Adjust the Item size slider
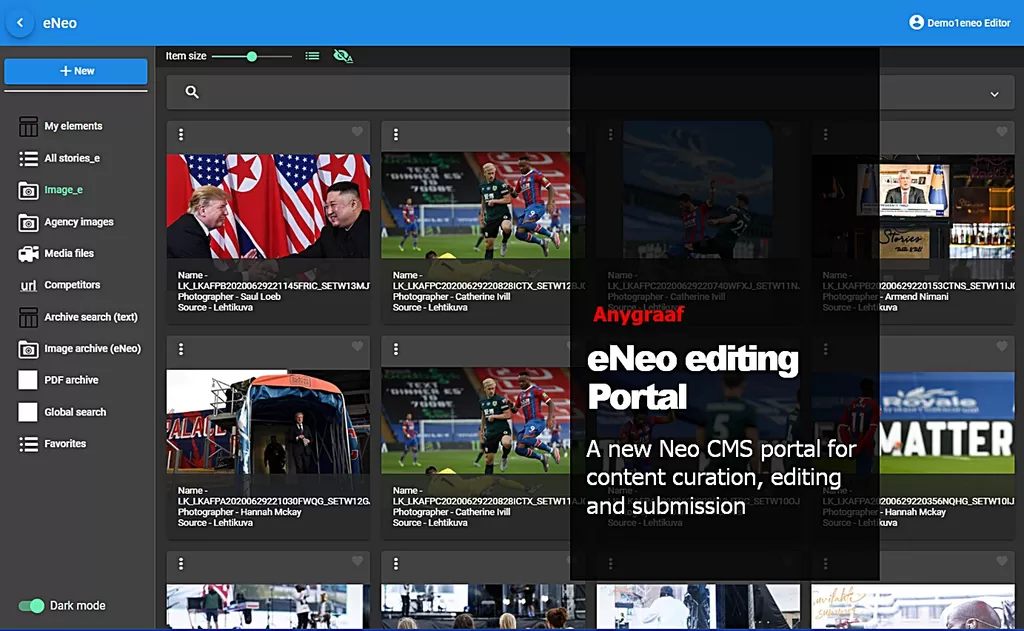The image size is (1024, 631). point(252,56)
